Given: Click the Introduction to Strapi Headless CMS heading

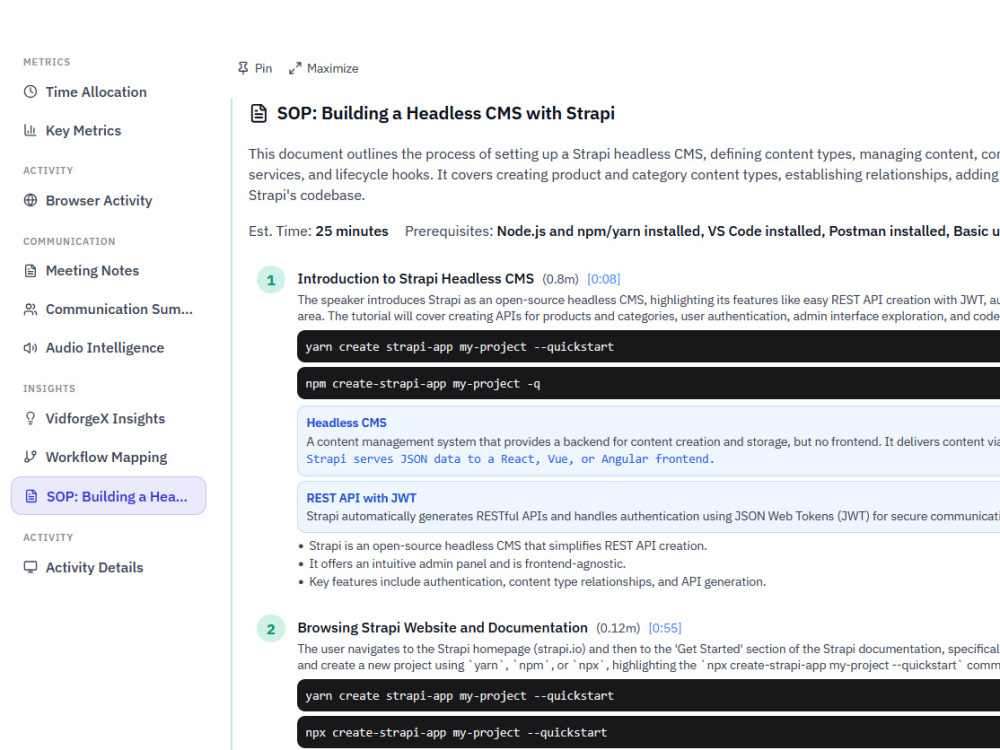Looking at the screenshot, I should [415, 279].
